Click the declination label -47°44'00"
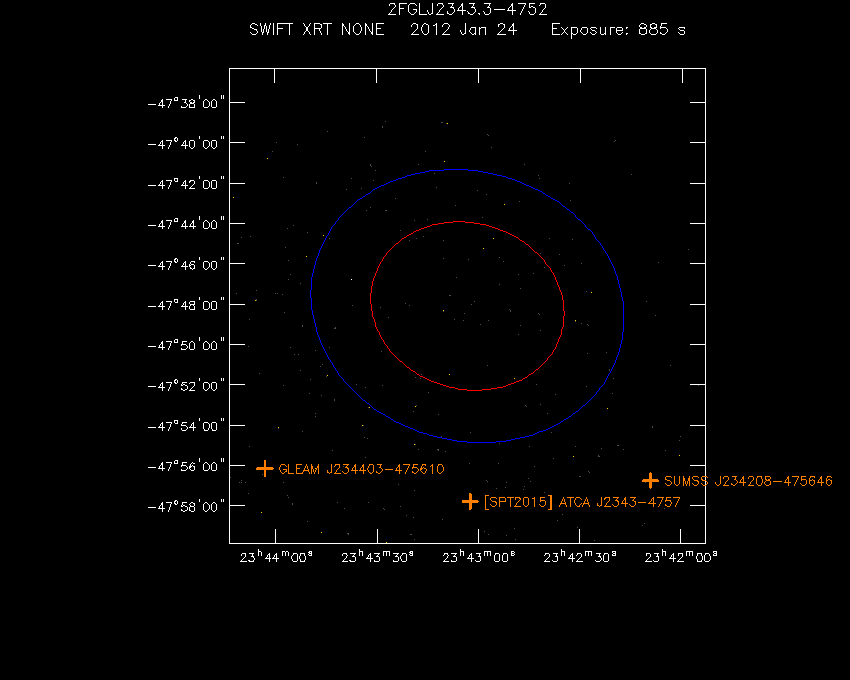 [x=186, y=224]
